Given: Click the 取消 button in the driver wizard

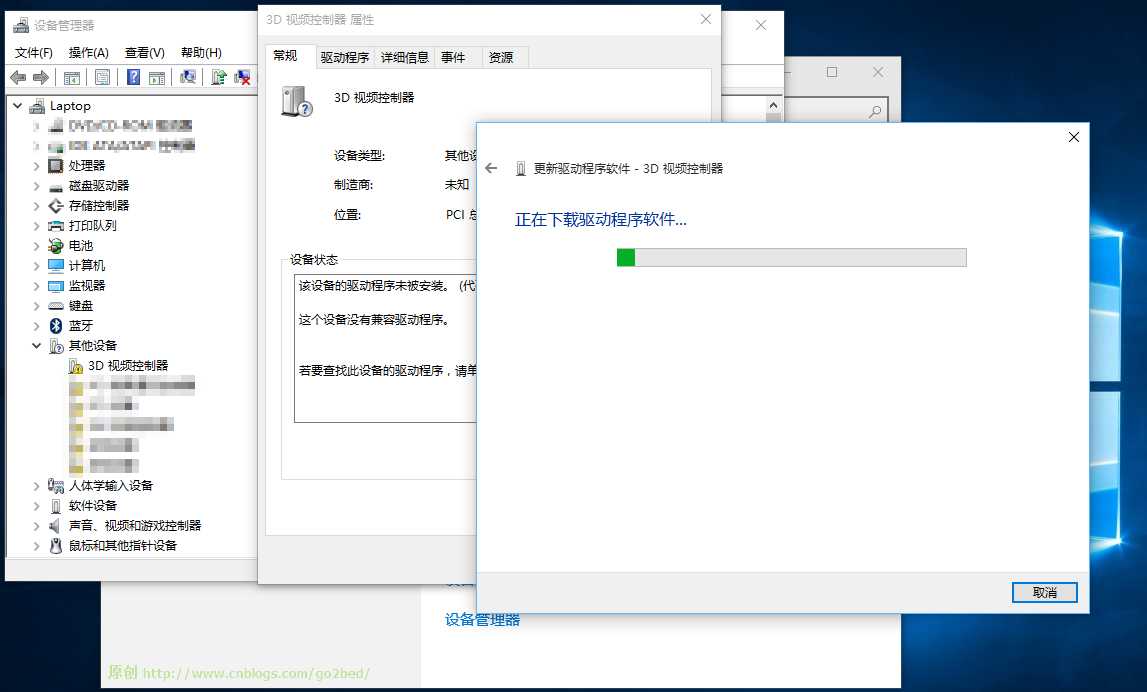Looking at the screenshot, I should [1045, 593].
